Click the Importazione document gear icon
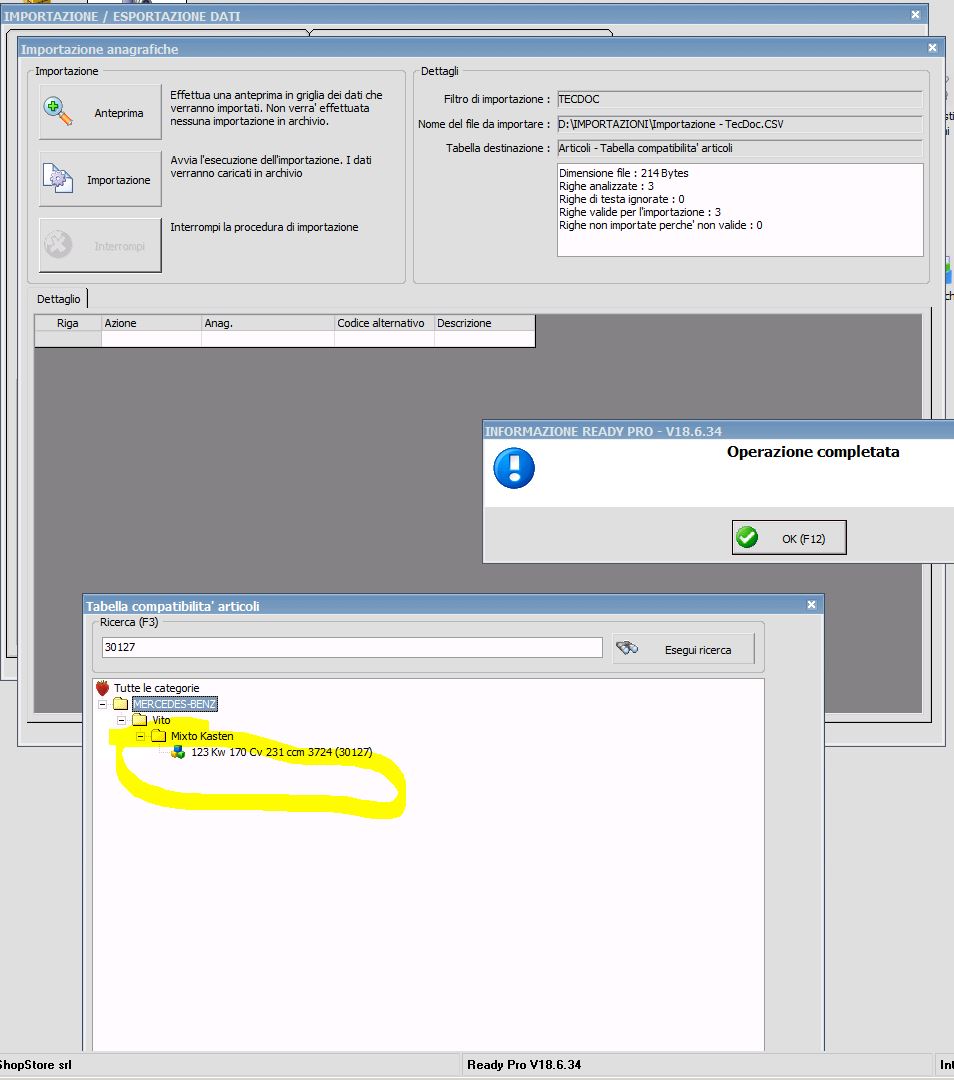Screen dimensions: 954x1080 [58, 178]
